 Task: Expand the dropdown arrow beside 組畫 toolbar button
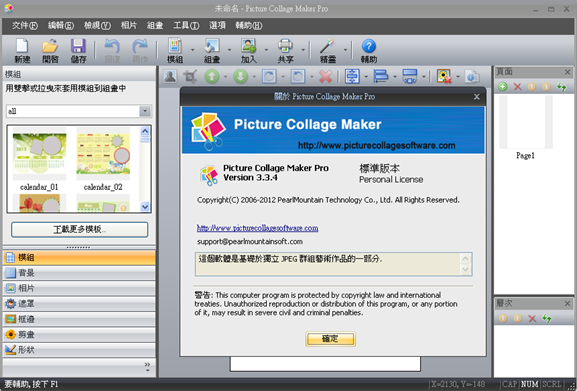point(229,50)
